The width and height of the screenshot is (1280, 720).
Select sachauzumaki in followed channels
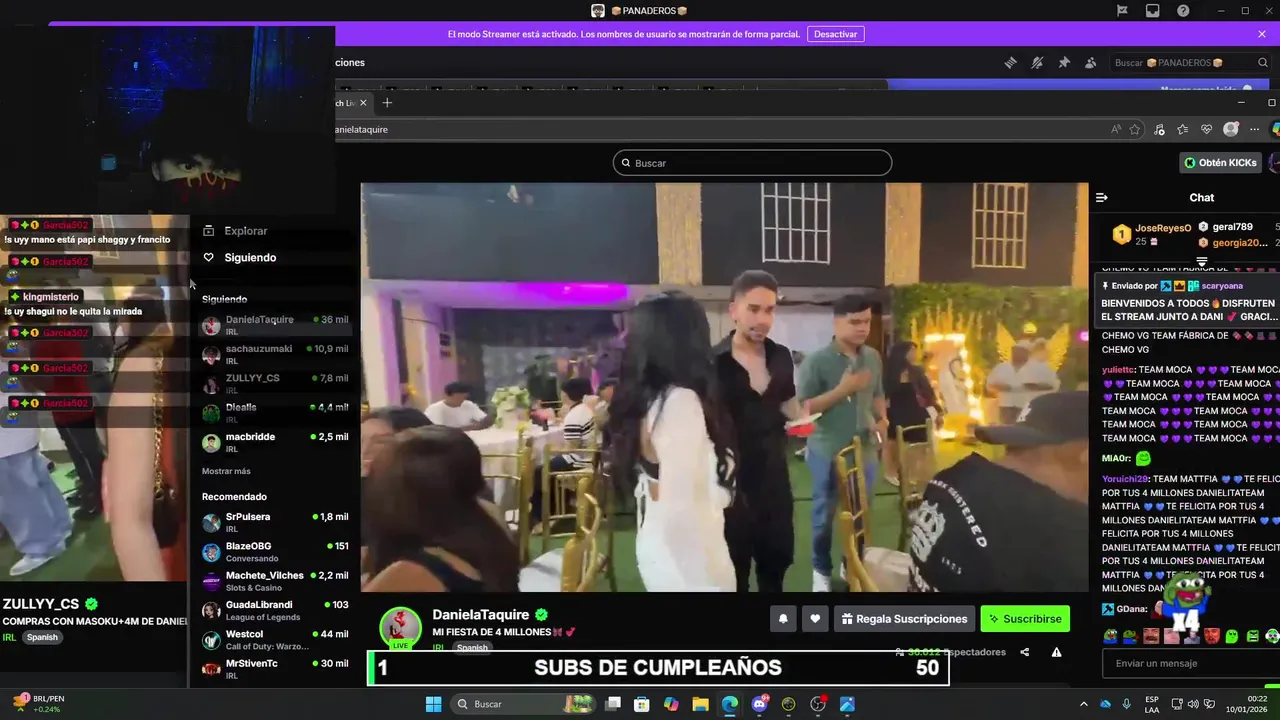[275, 354]
